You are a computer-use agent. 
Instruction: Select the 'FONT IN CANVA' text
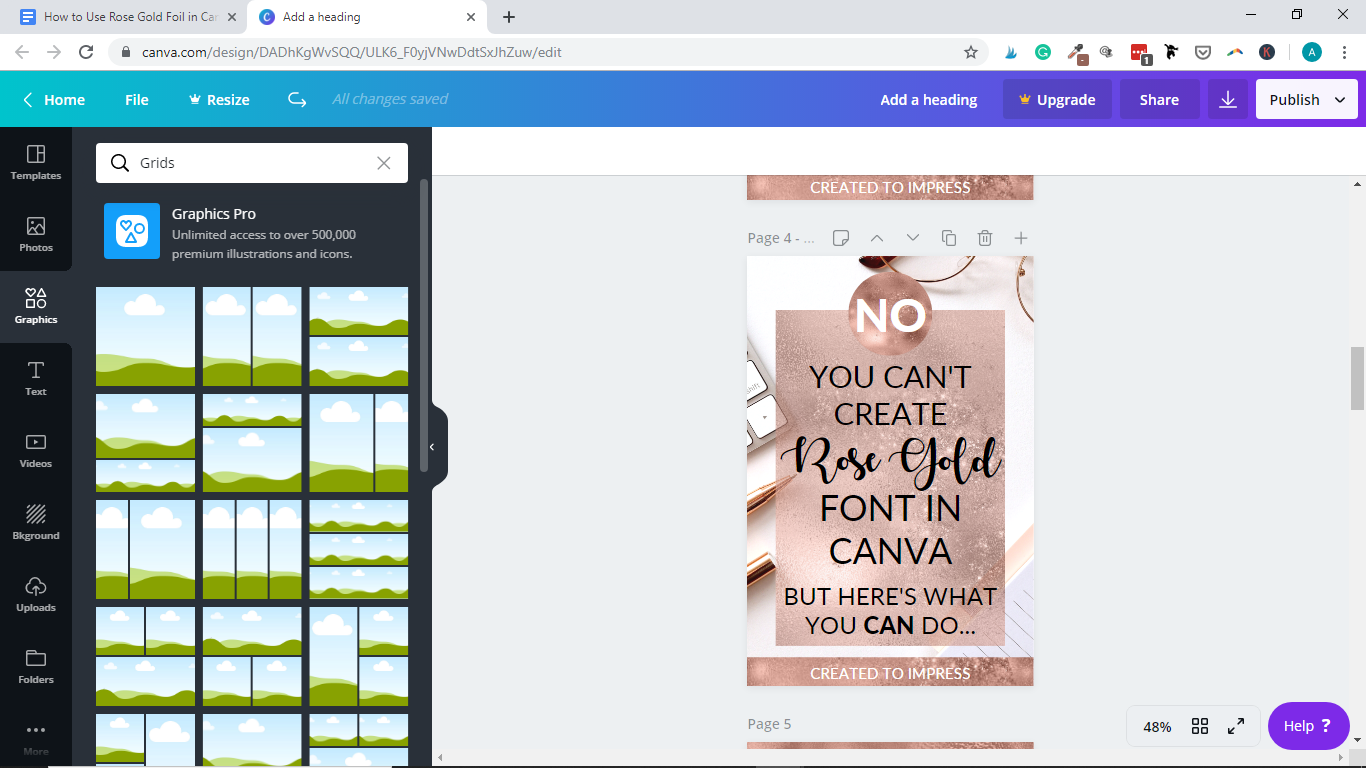coord(890,529)
